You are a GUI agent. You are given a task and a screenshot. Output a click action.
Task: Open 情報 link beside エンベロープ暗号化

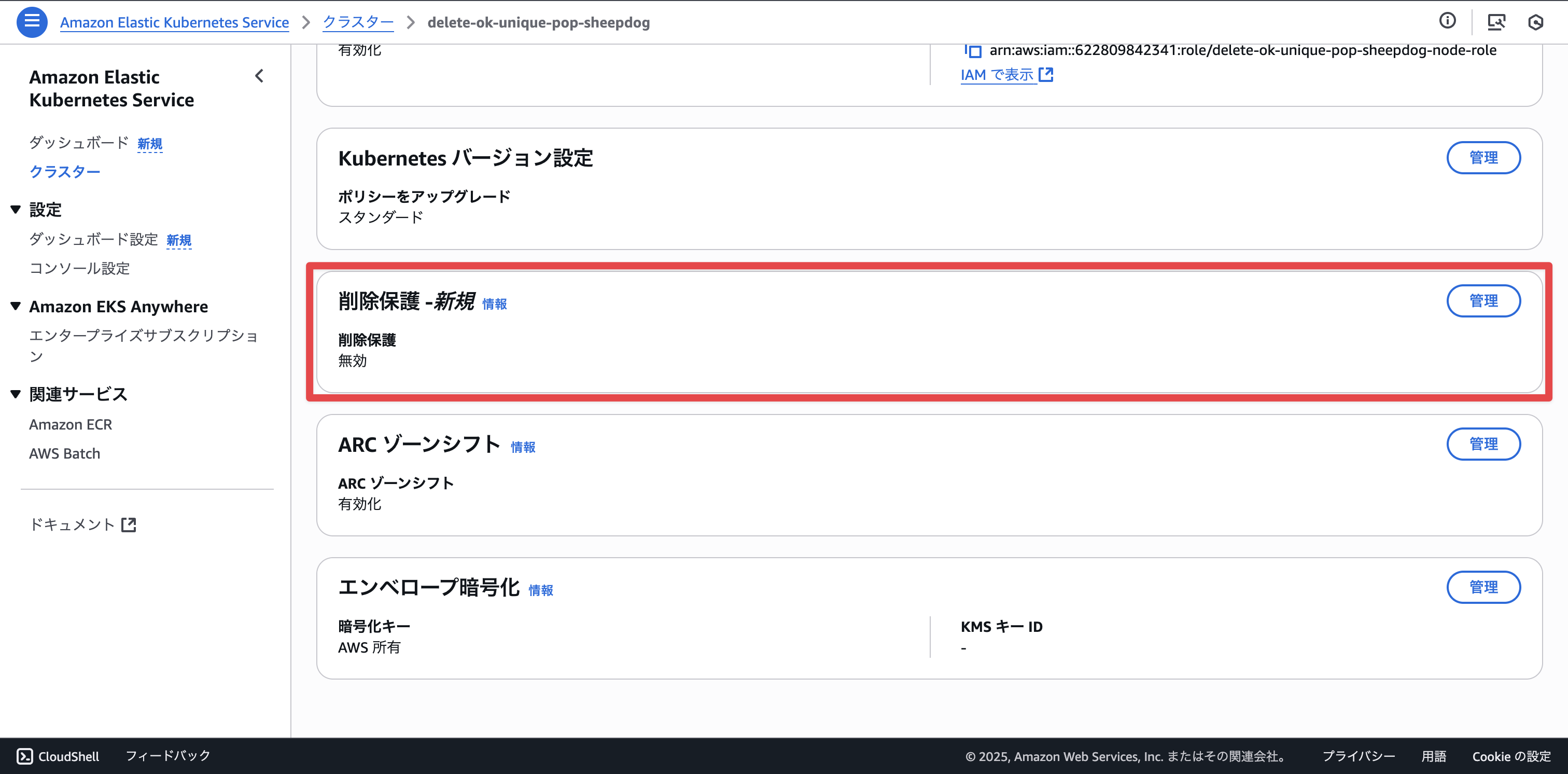click(x=540, y=590)
